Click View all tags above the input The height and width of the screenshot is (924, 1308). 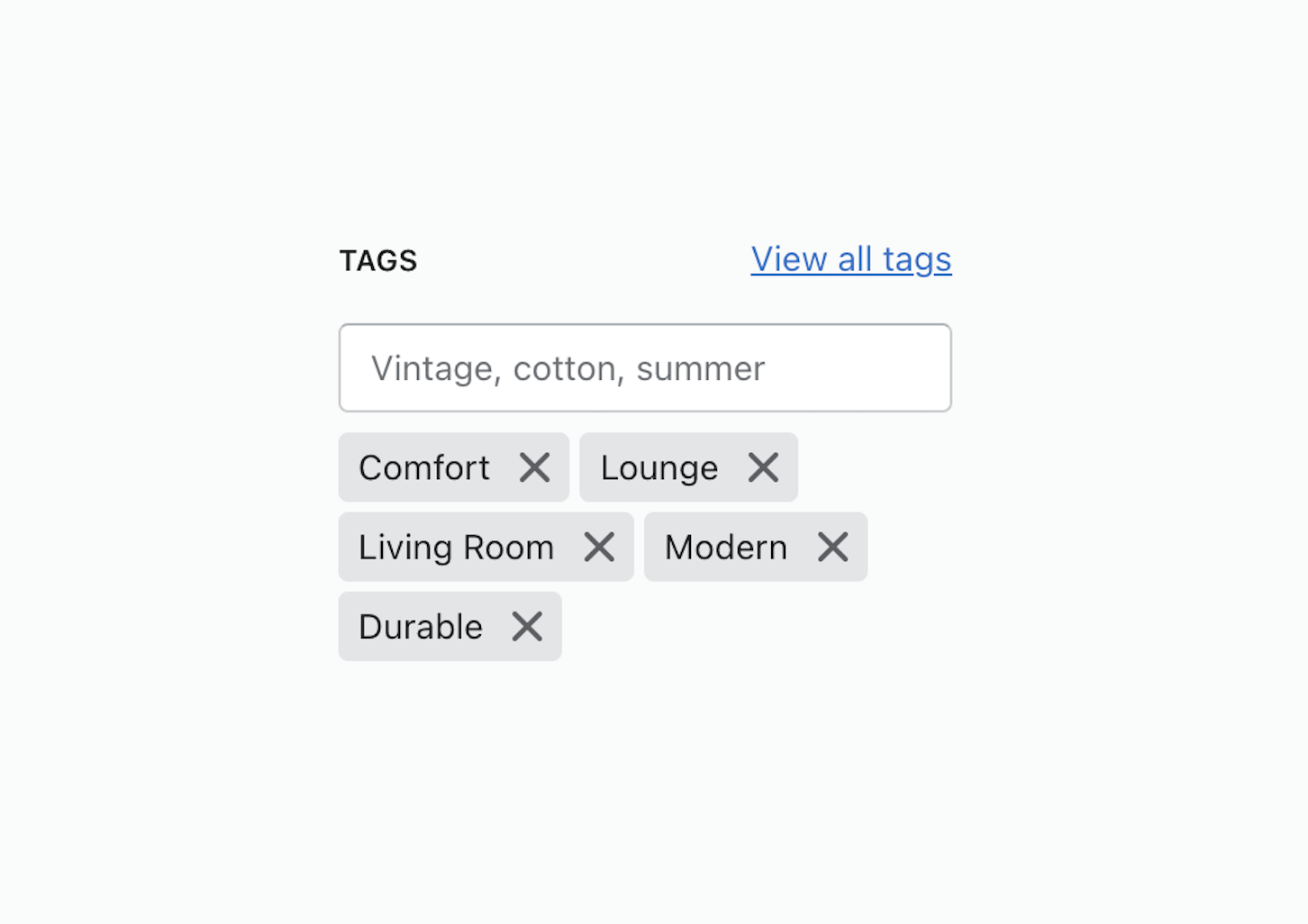(x=850, y=259)
